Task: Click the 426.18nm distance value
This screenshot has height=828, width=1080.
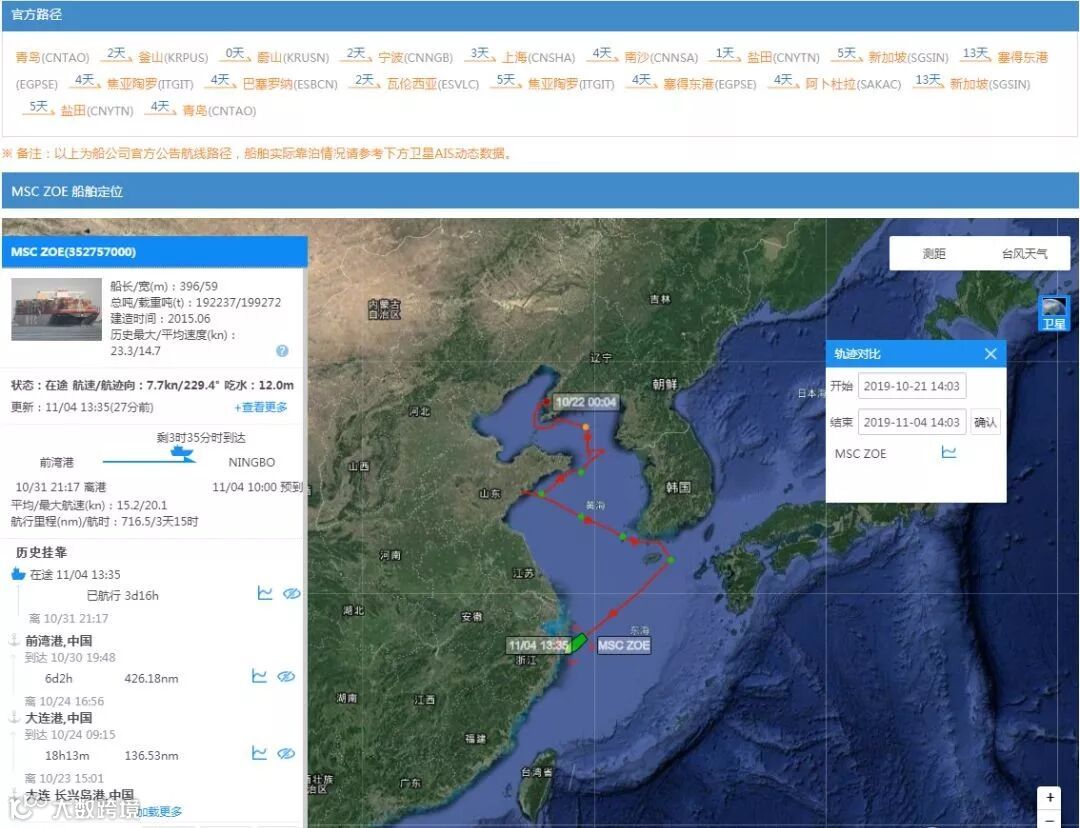Action: (x=151, y=679)
